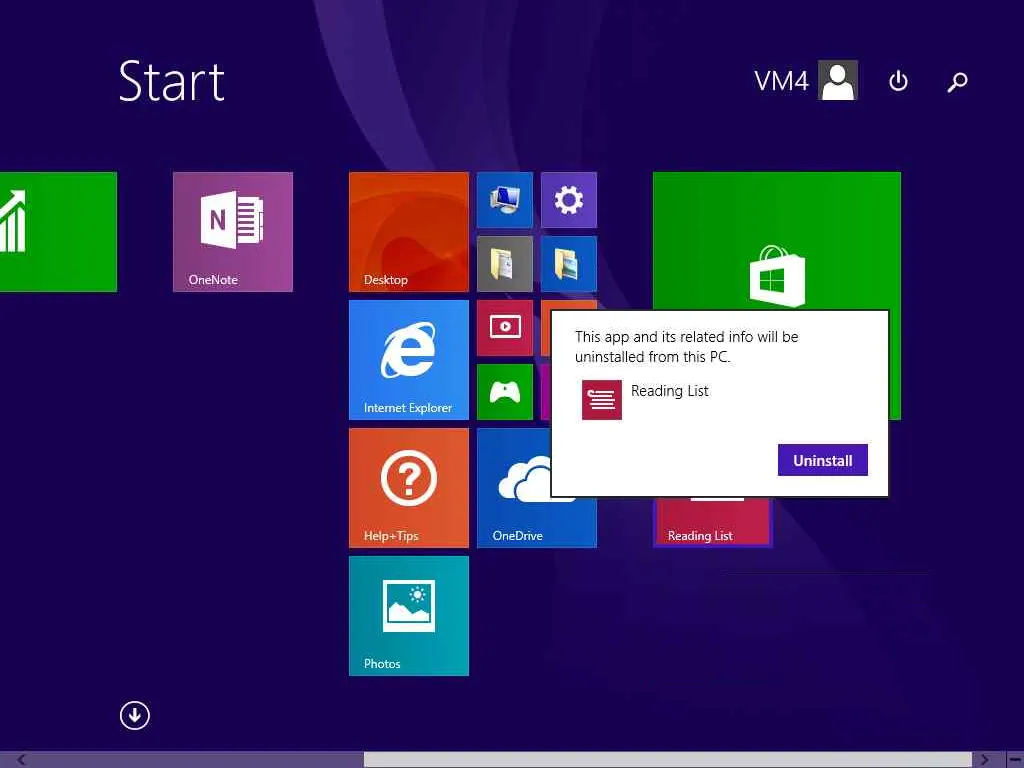Open the PC settings gear tile

click(569, 200)
